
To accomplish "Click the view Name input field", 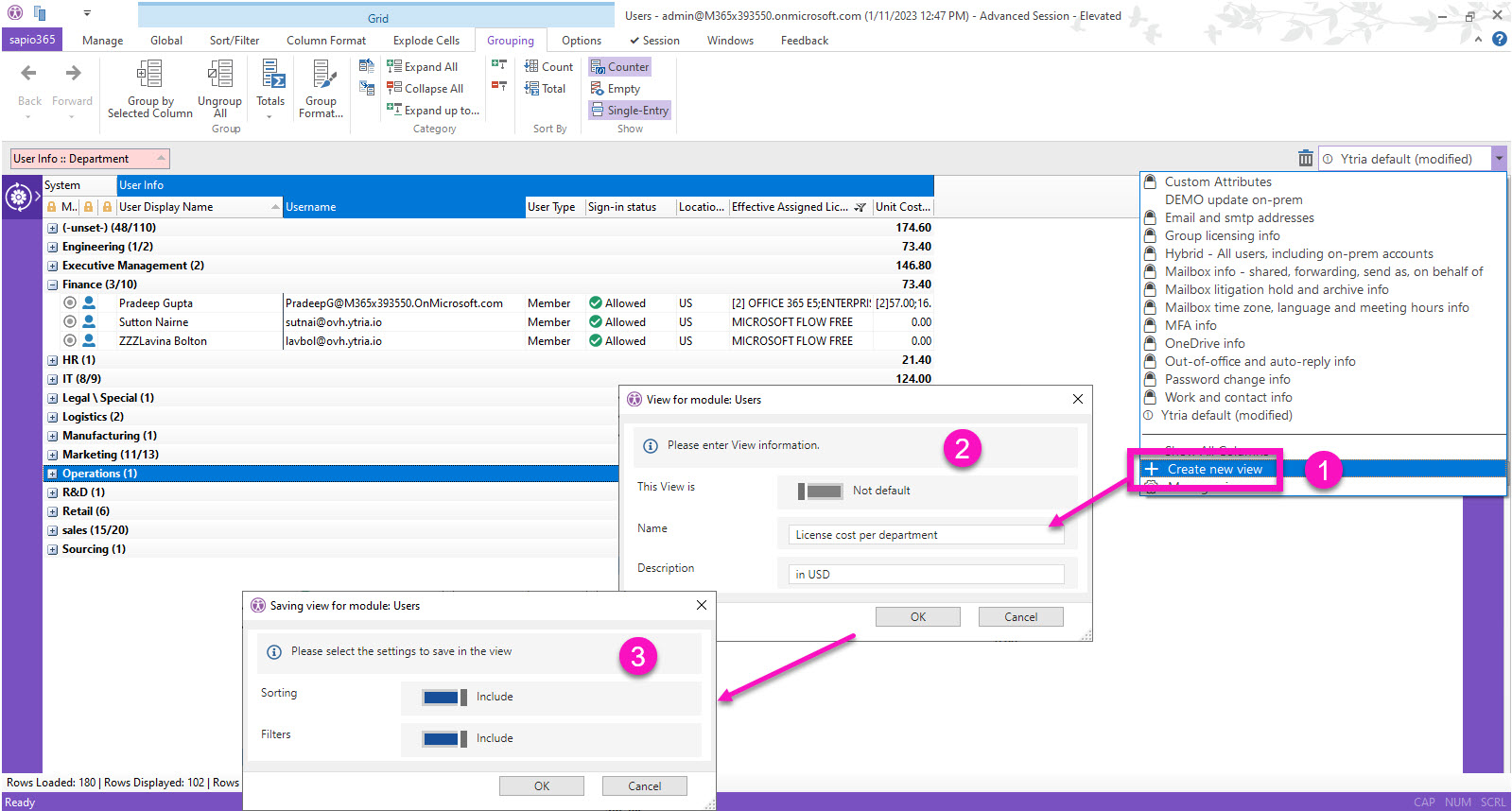I will (x=926, y=534).
